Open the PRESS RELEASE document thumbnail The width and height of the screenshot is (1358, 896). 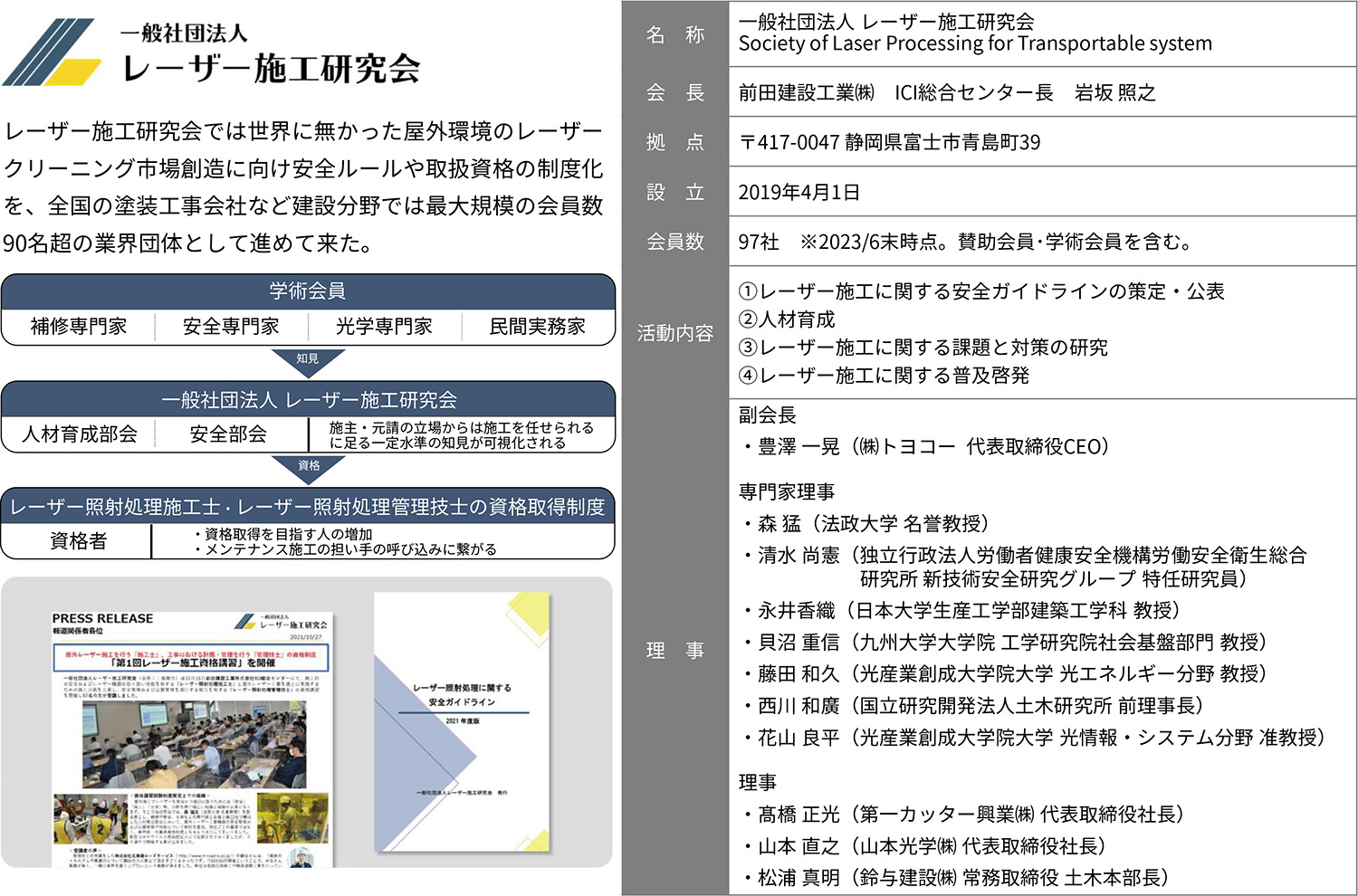coord(190,738)
